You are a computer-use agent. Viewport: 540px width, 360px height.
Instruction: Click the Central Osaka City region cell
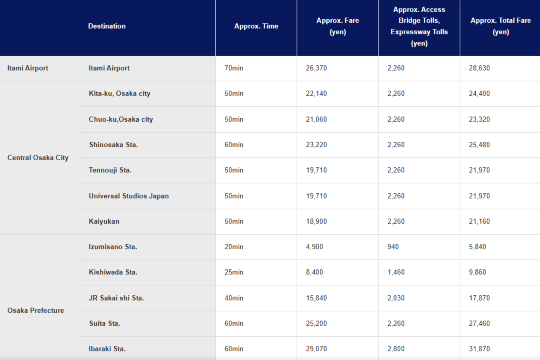tap(38, 158)
